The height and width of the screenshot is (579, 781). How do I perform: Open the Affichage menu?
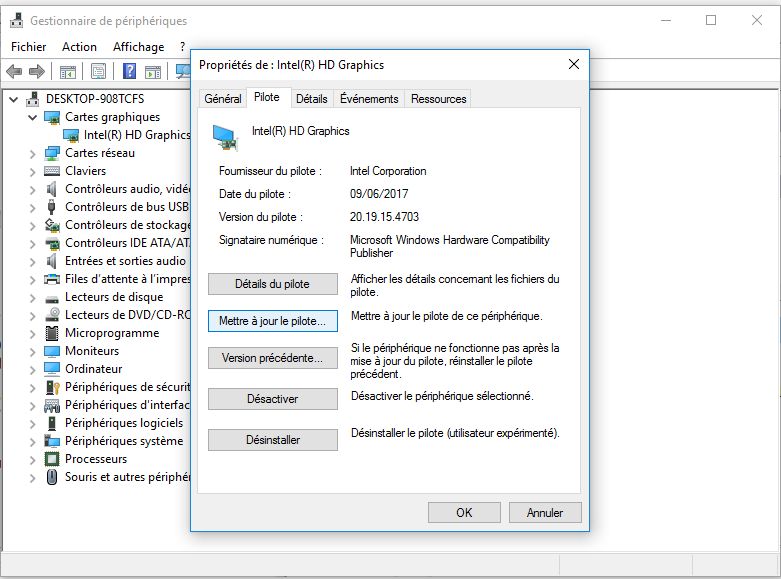coord(138,47)
